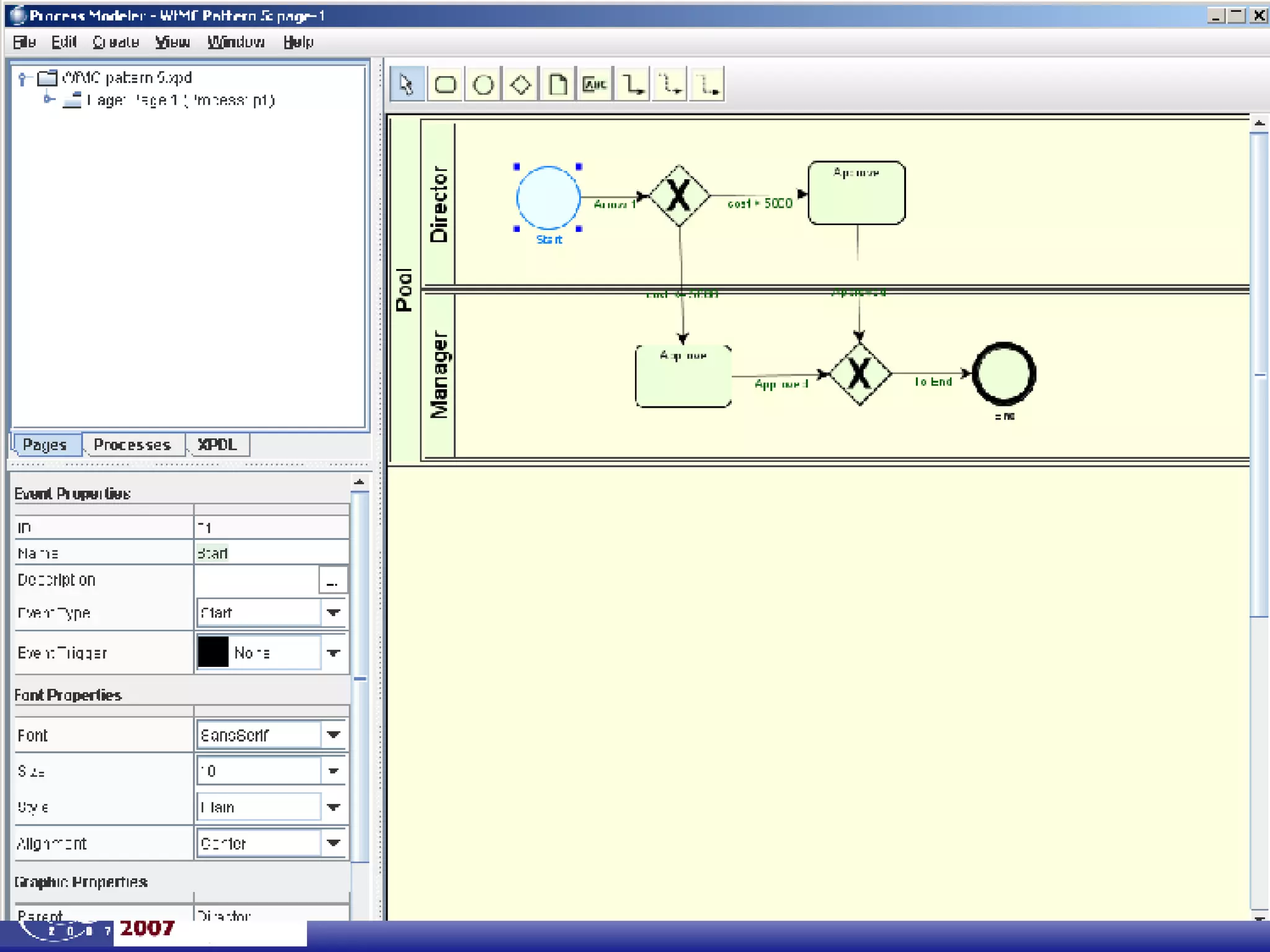
Task: Expand the WfMC pattern 5.xpd tree node
Action: click(23, 79)
